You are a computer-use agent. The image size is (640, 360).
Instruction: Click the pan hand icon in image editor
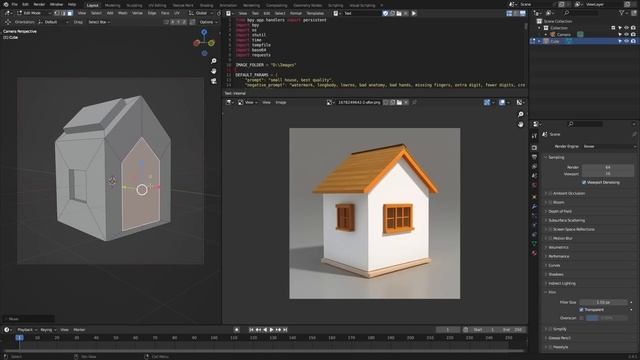pos(520,124)
